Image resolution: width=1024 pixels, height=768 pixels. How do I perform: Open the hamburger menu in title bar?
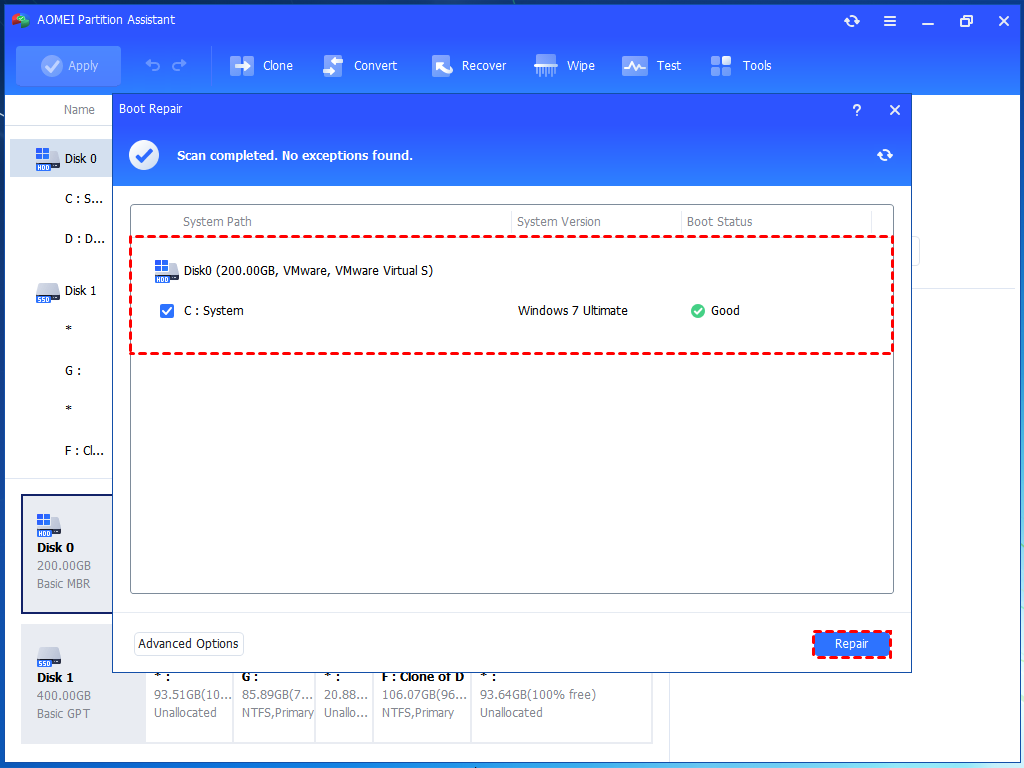coord(889,21)
